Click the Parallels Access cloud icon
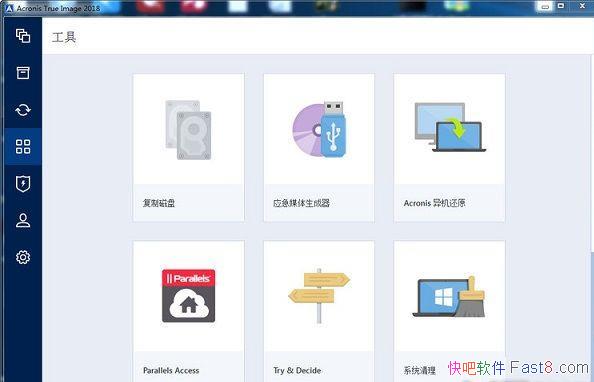 pos(188,296)
